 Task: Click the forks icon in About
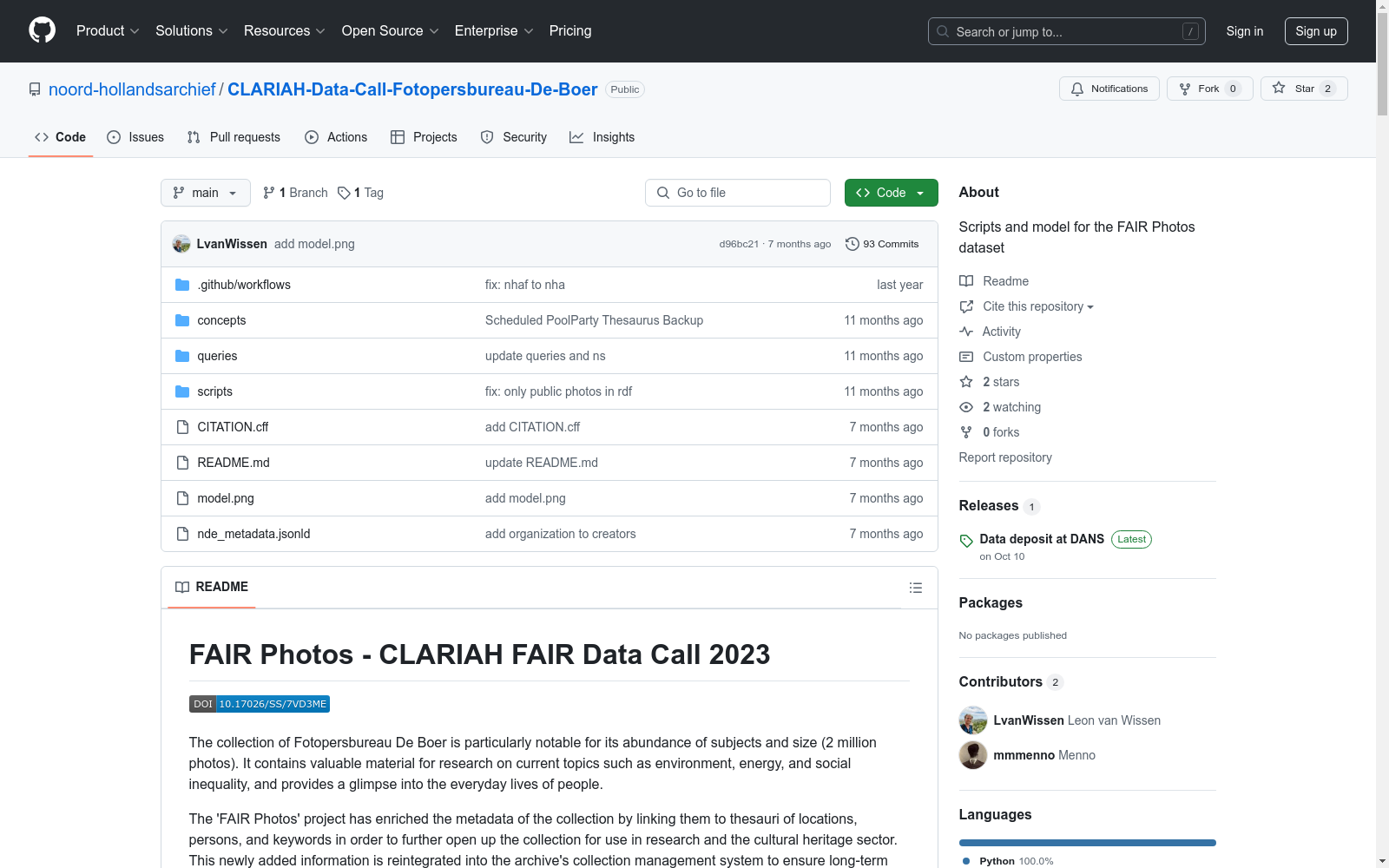pyautogui.click(x=966, y=432)
